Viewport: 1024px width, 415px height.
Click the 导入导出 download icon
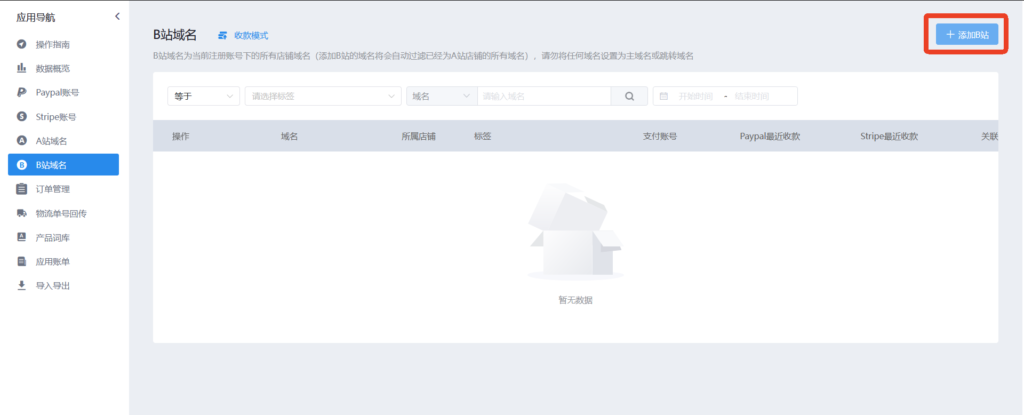(21, 286)
